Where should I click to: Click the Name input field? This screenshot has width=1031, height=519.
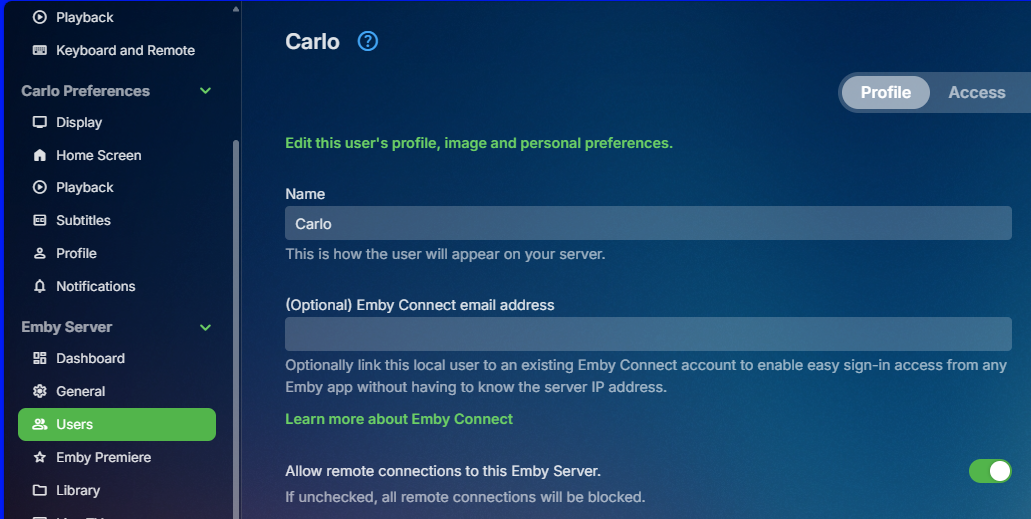click(648, 223)
